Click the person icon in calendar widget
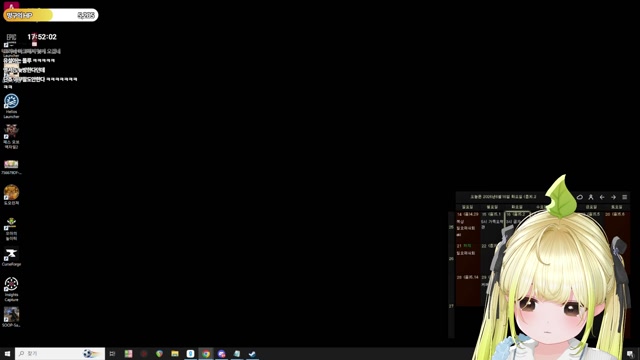The height and width of the screenshot is (360, 640). click(591, 197)
